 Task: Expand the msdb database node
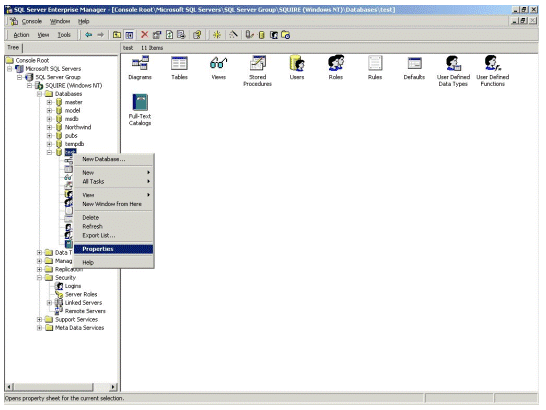click(49, 119)
